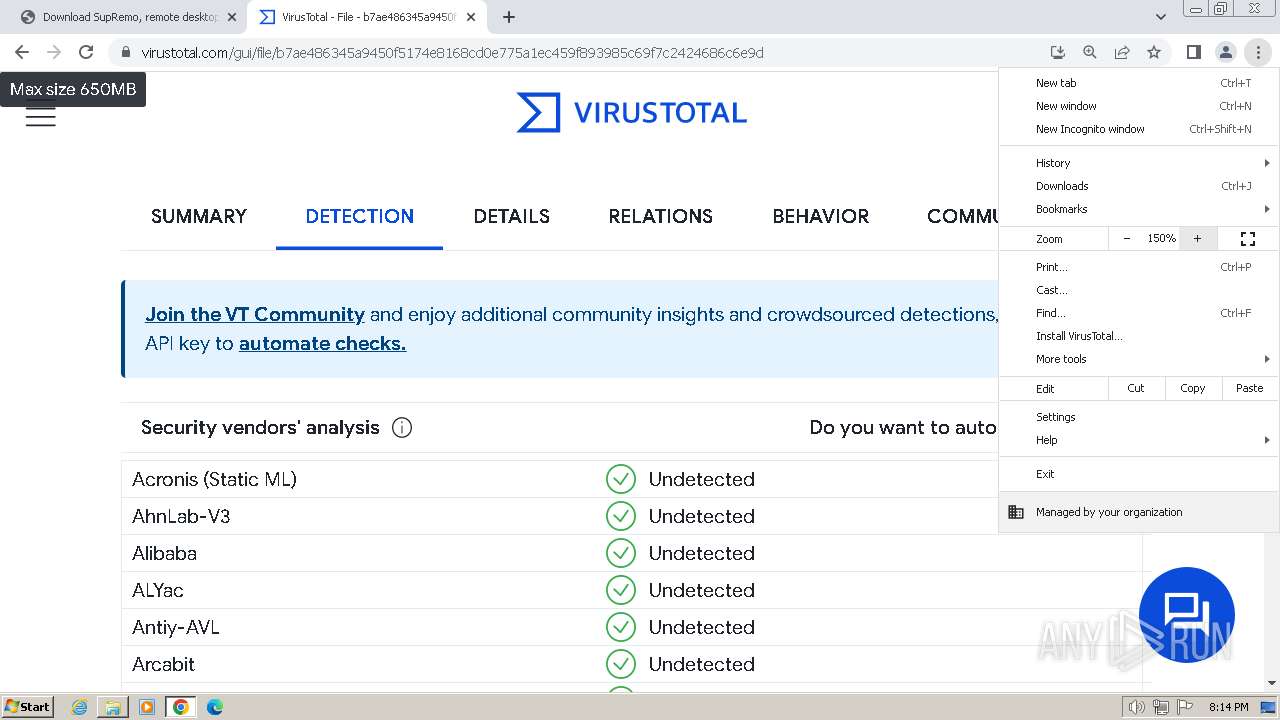Viewport: 1280px width, 720px height.
Task: Click the install app icon in address bar
Action: pyautogui.click(x=1057, y=52)
